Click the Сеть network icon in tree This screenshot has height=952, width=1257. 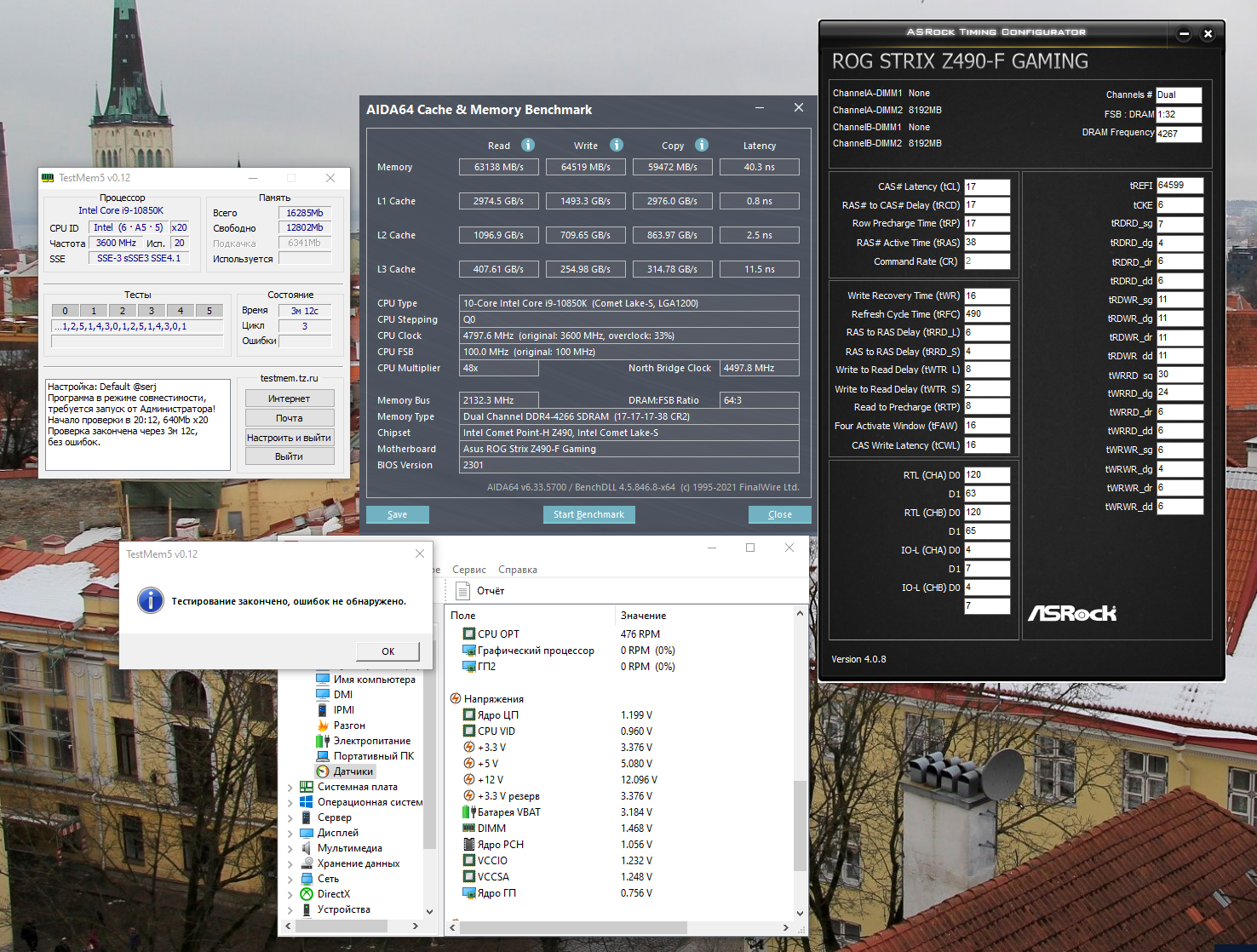click(x=307, y=879)
